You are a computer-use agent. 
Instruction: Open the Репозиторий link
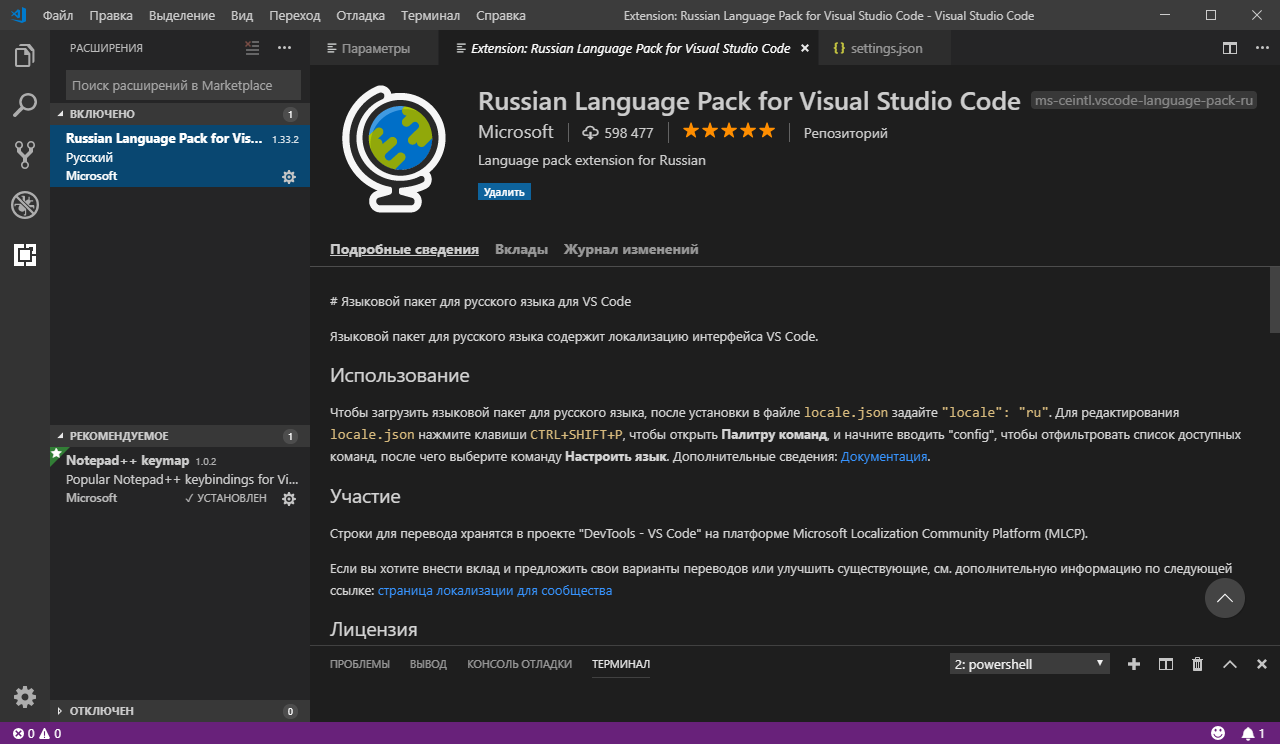tap(846, 132)
